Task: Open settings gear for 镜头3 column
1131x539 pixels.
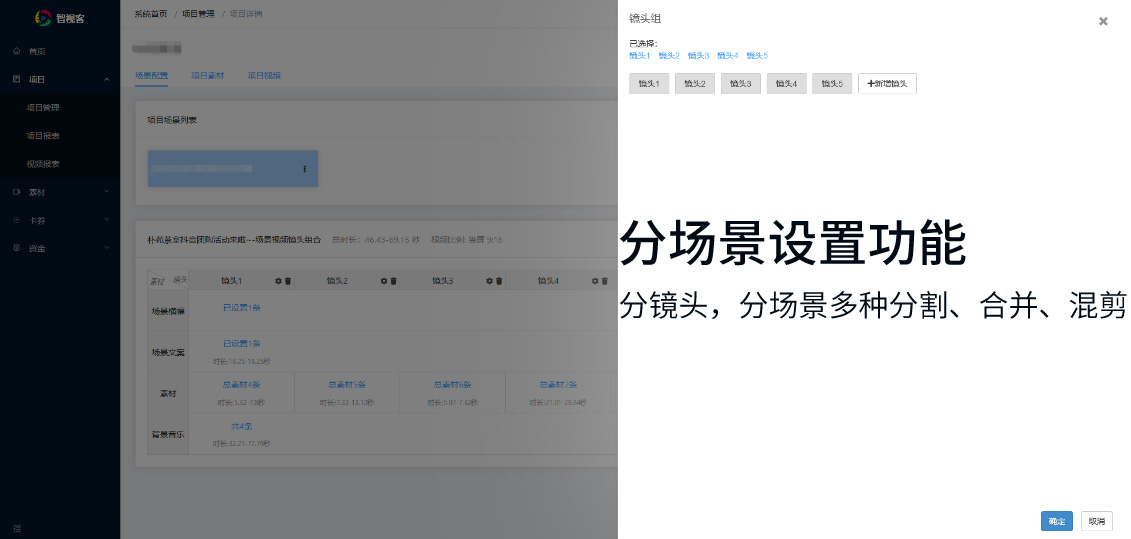Action: pos(490,281)
